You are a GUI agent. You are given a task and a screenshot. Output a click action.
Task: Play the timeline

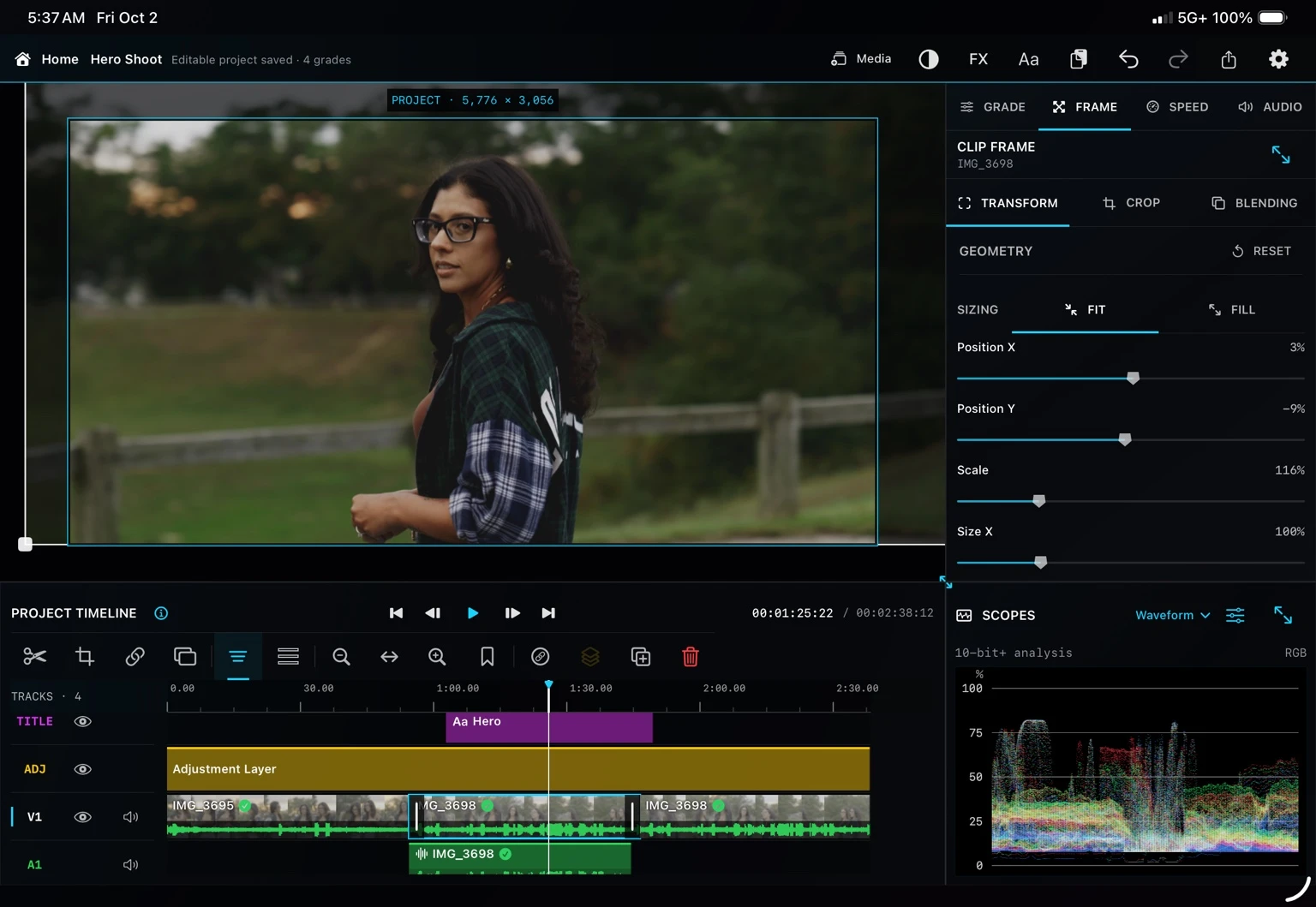[473, 613]
